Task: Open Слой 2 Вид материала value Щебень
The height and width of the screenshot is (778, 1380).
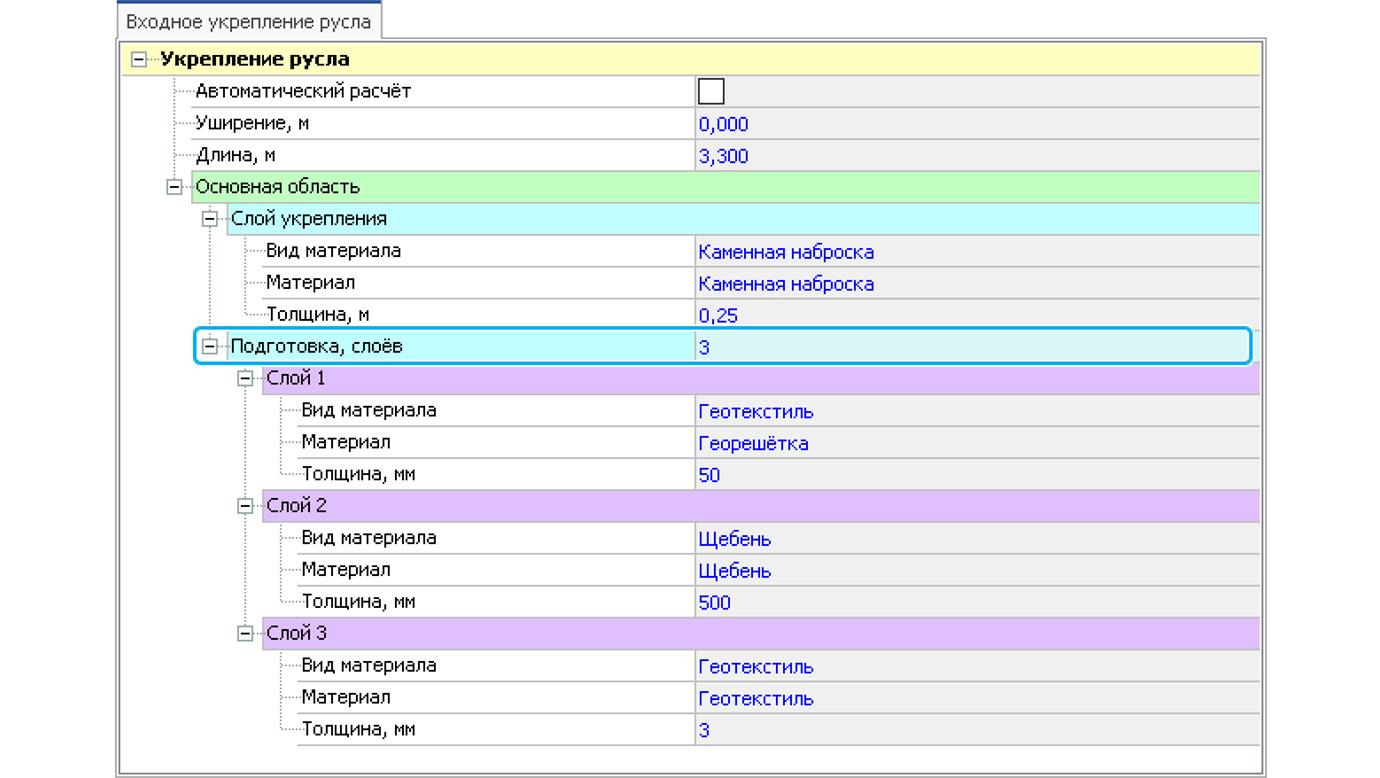Action: click(977, 538)
